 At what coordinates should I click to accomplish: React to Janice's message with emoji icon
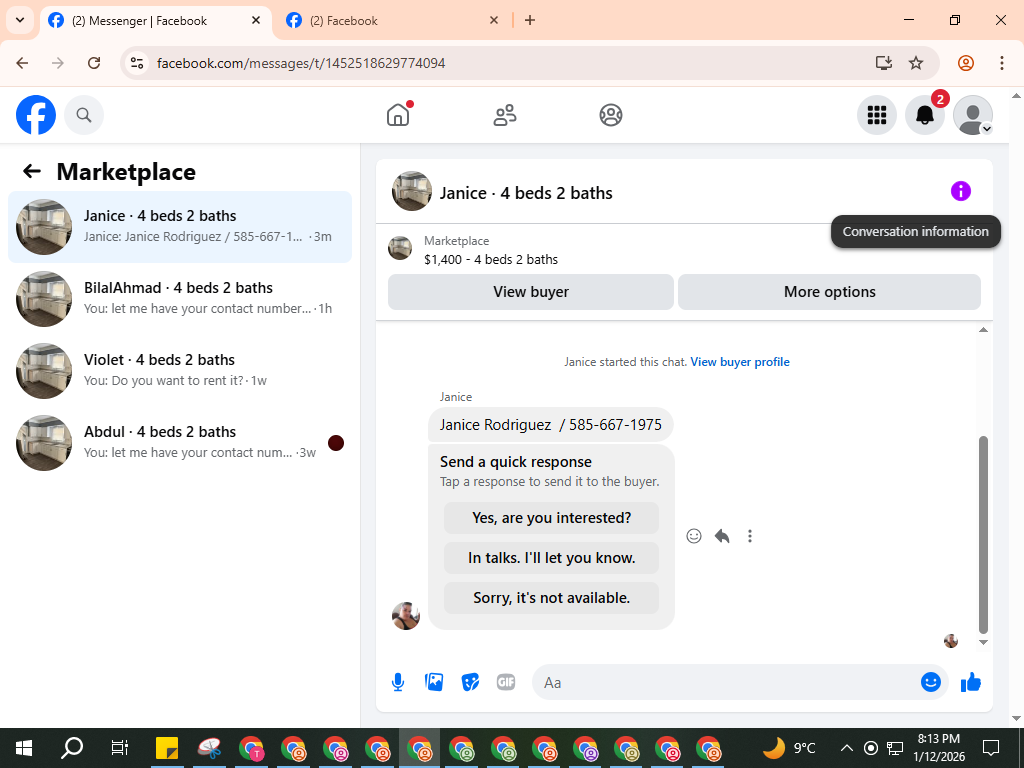694,536
